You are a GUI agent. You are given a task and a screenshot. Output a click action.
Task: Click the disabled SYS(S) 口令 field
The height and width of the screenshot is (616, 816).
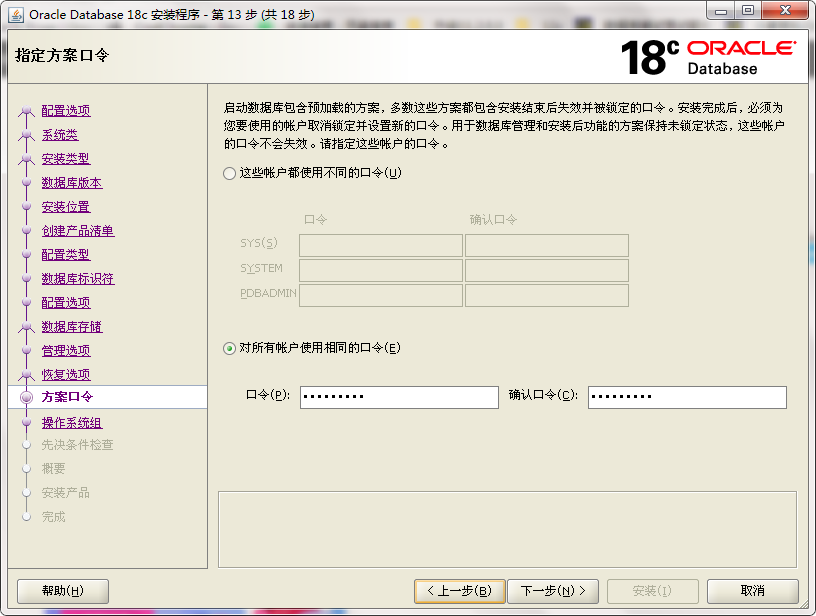pyautogui.click(x=381, y=245)
